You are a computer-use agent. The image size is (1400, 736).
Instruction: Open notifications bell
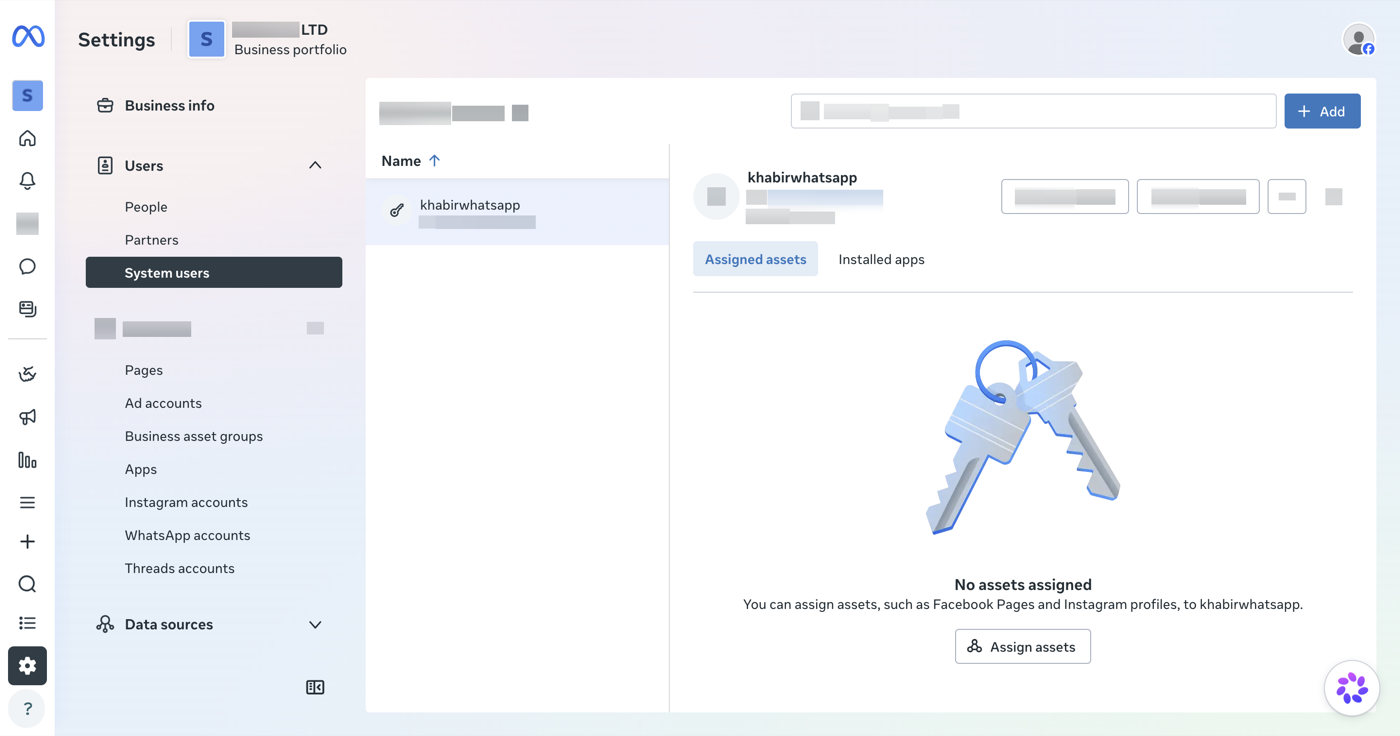tap(28, 181)
